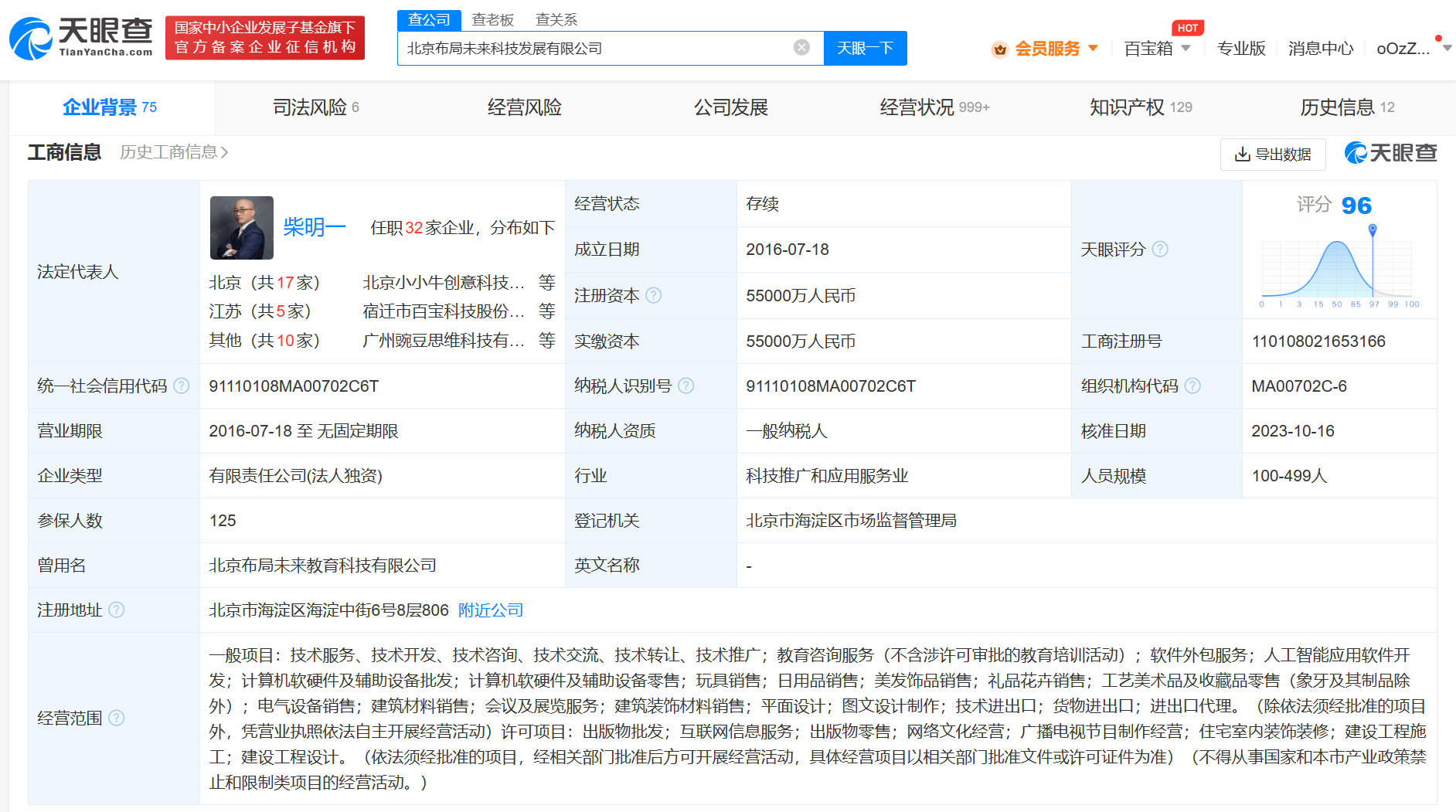Open the 知识产权 tab

click(1140, 107)
